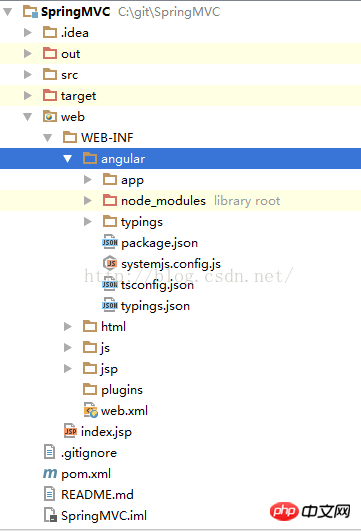
Task: Click the JSON icon of package.json
Action: coord(110,242)
